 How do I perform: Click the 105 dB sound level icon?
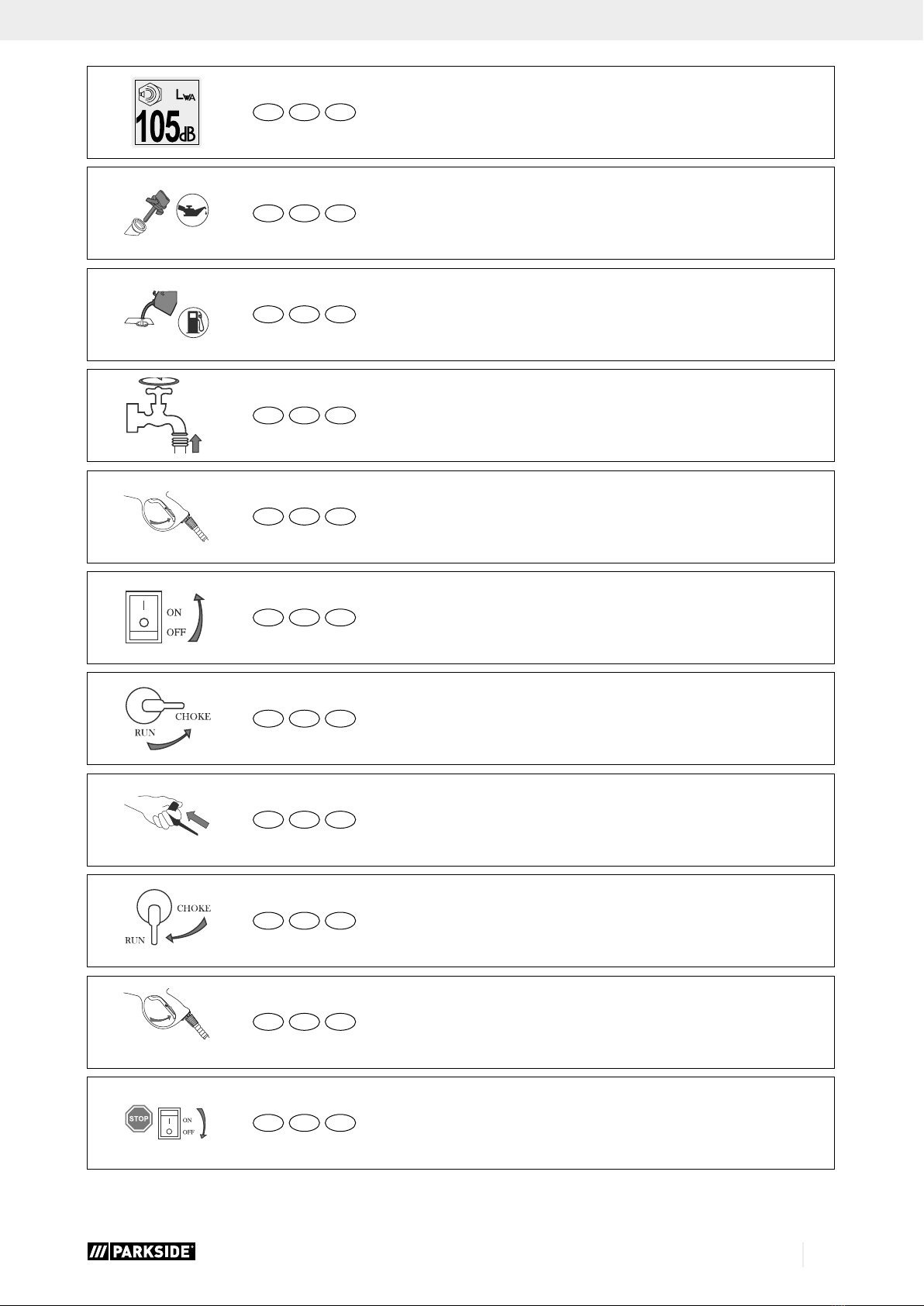167,112
